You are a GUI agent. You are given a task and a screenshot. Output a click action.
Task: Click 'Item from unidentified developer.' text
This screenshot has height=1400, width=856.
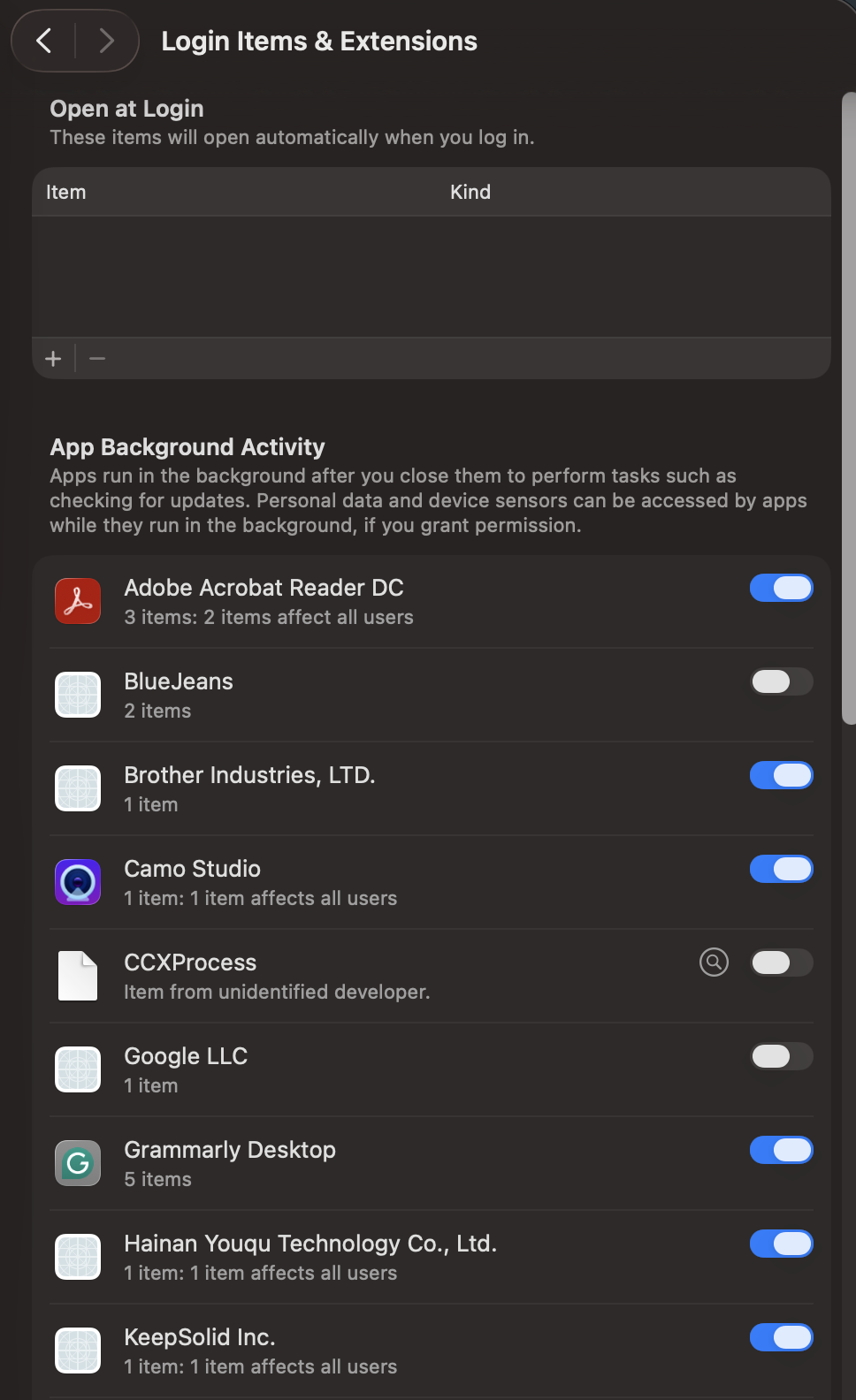click(x=277, y=992)
